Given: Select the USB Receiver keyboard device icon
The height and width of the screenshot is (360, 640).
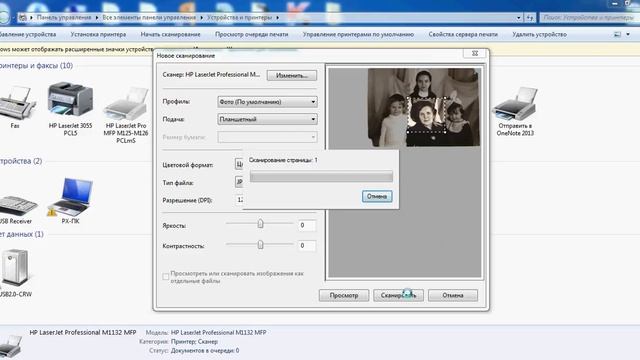Looking at the screenshot, I should pos(17,205).
